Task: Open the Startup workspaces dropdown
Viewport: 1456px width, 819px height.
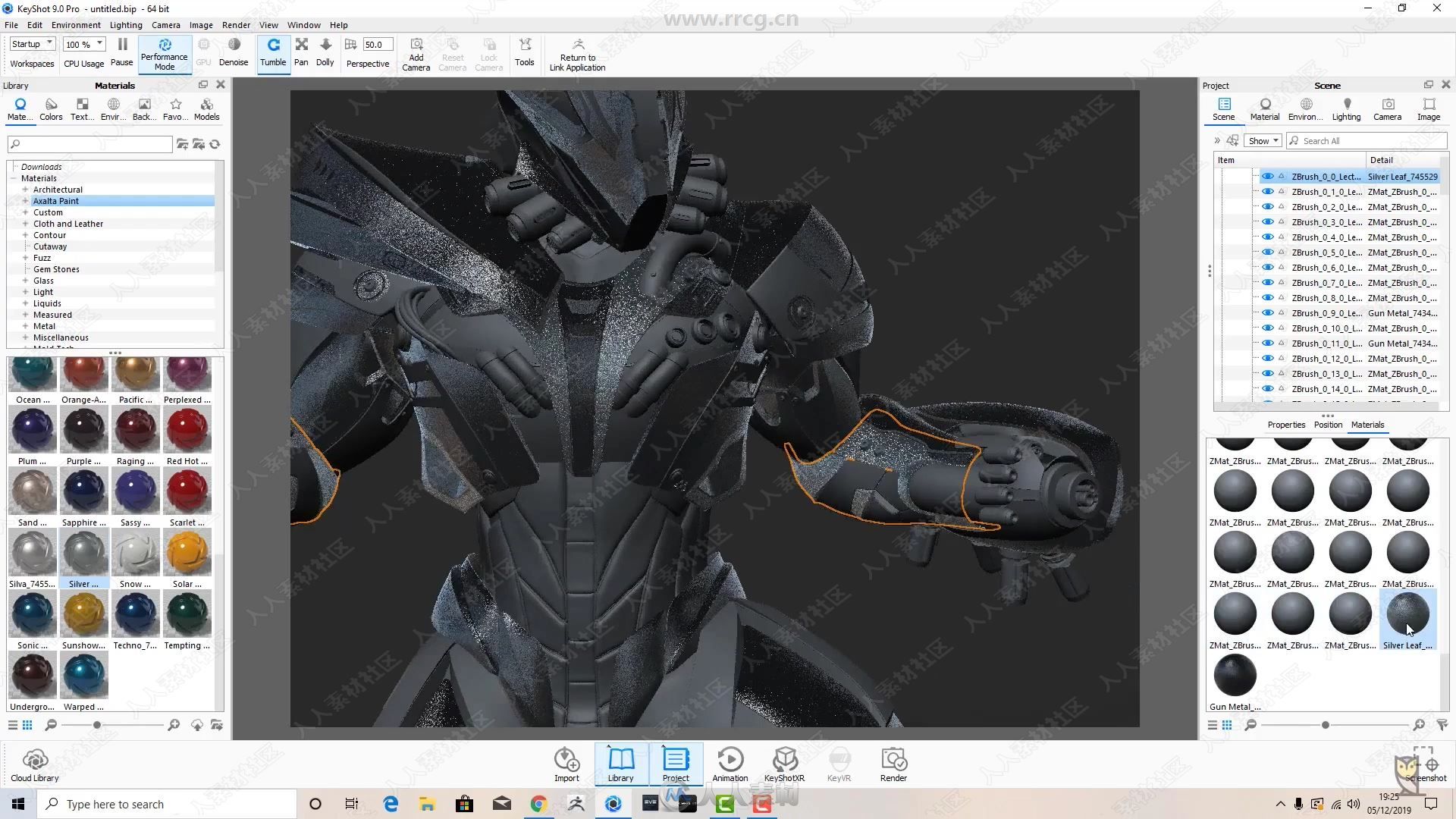Action: tap(32, 44)
